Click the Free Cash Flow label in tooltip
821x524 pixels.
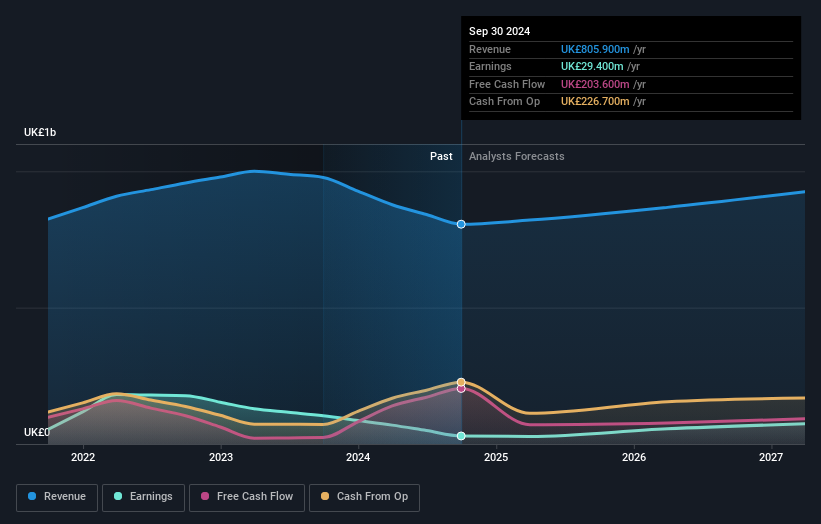tap(507, 84)
